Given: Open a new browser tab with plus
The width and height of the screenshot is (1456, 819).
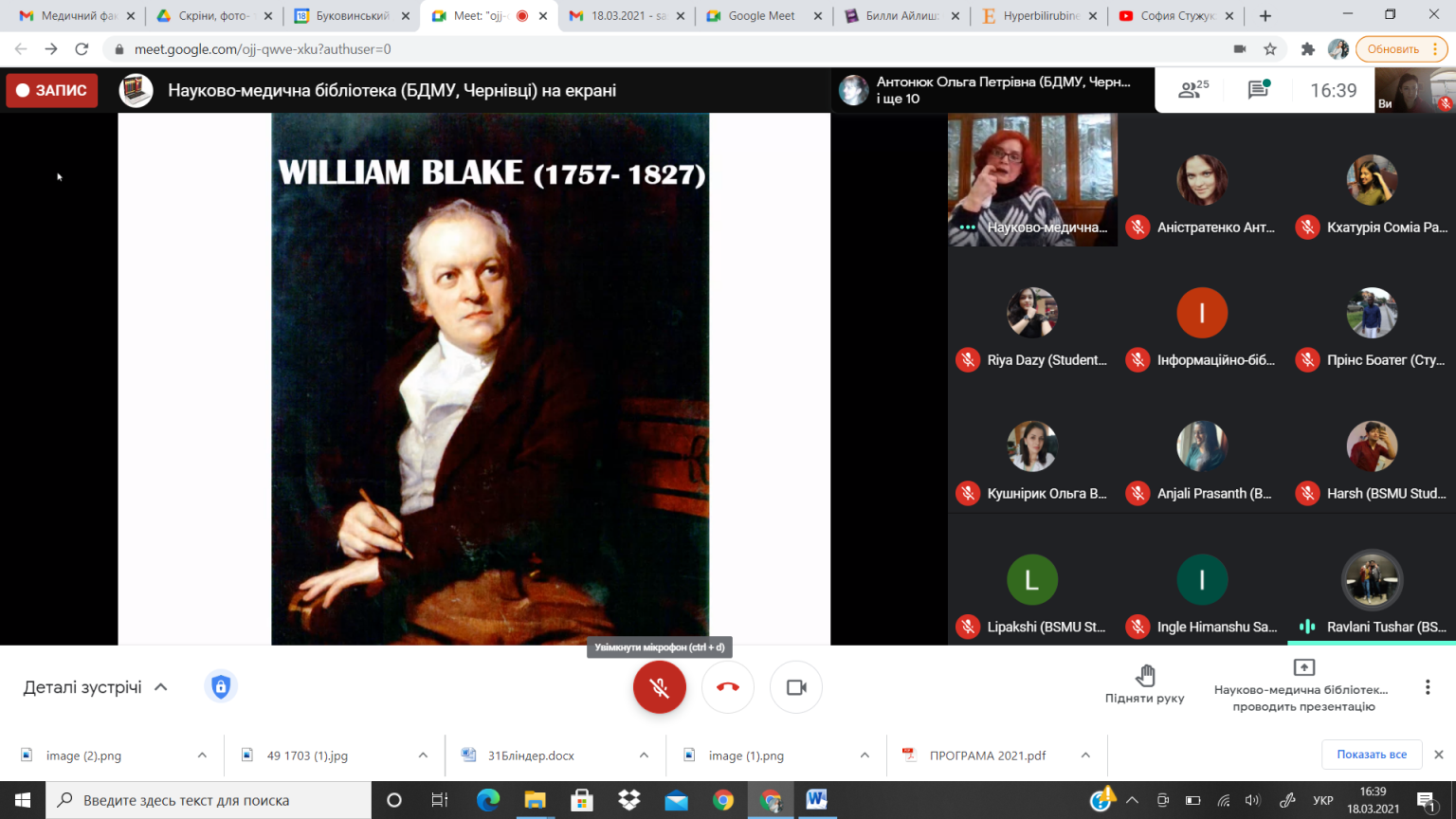Looking at the screenshot, I should pos(1265,16).
